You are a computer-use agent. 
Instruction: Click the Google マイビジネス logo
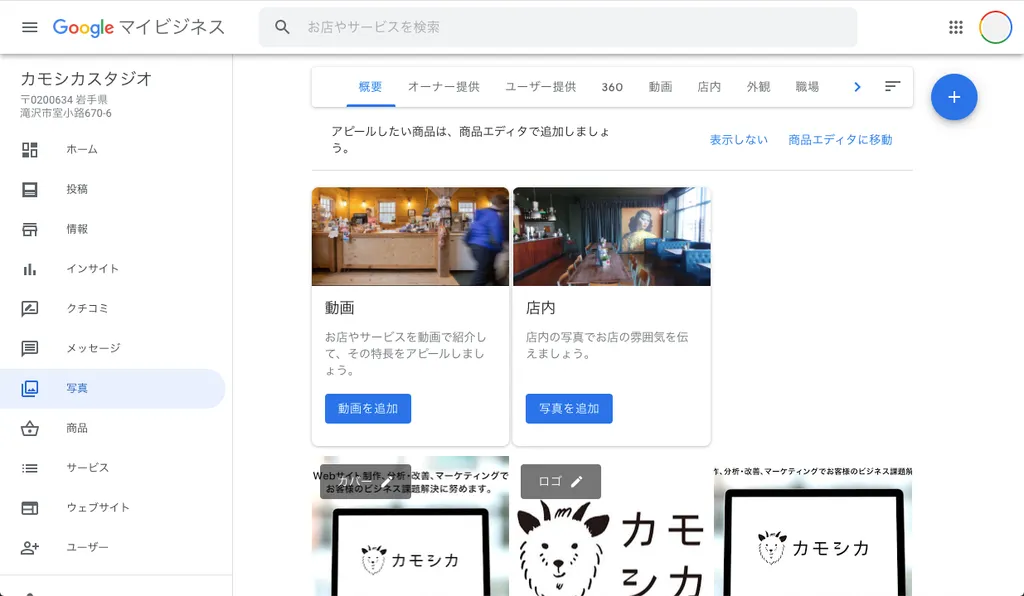point(138,27)
